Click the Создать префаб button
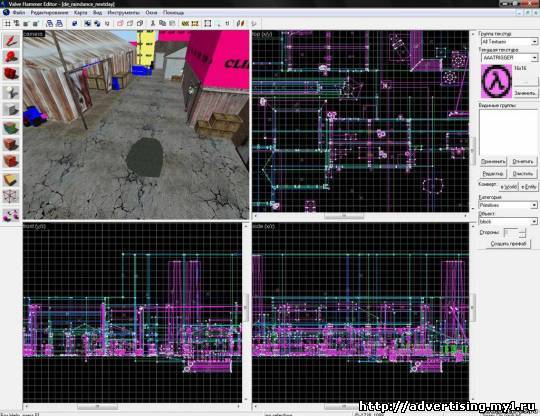This screenshot has height=416, width=540. click(508, 243)
